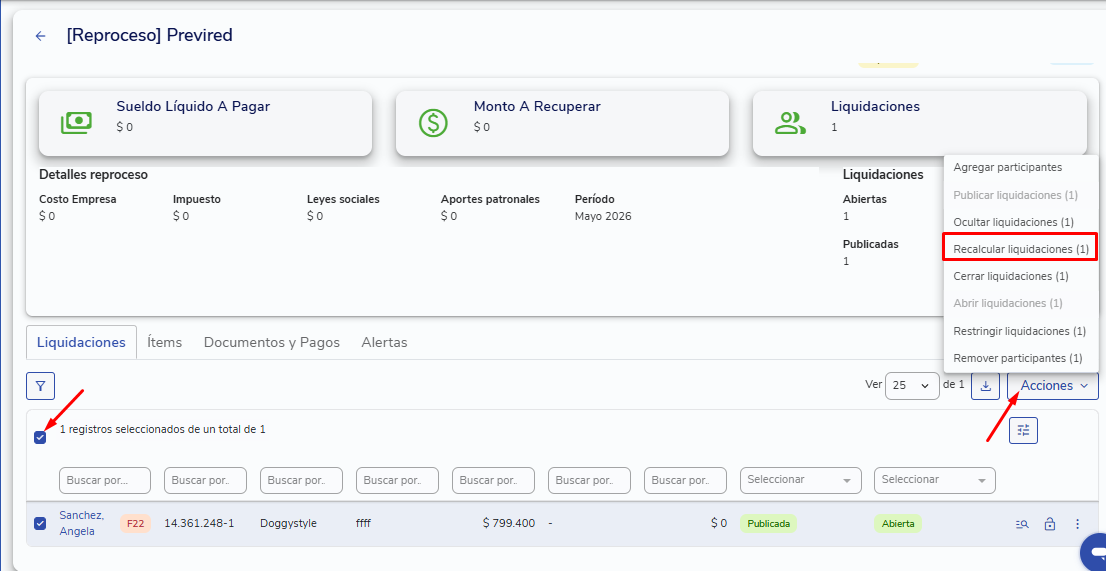Open Sanchez, Angela employee link
1106x571 pixels.
tap(82, 523)
